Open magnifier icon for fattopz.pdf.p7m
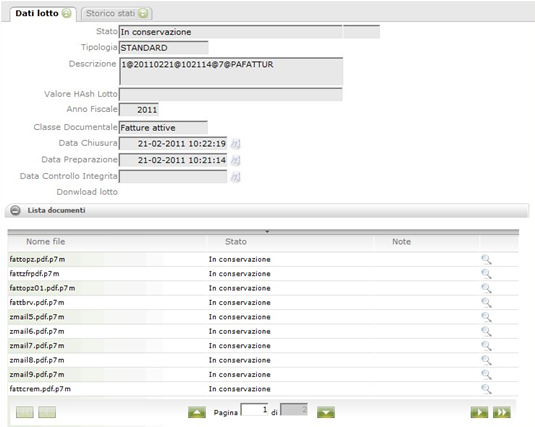535x427 pixels. (x=486, y=259)
